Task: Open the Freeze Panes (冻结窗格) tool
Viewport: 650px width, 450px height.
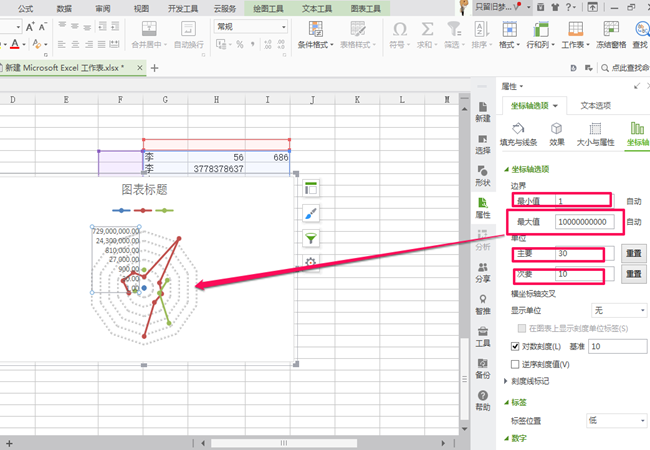Action: point(611,35)
